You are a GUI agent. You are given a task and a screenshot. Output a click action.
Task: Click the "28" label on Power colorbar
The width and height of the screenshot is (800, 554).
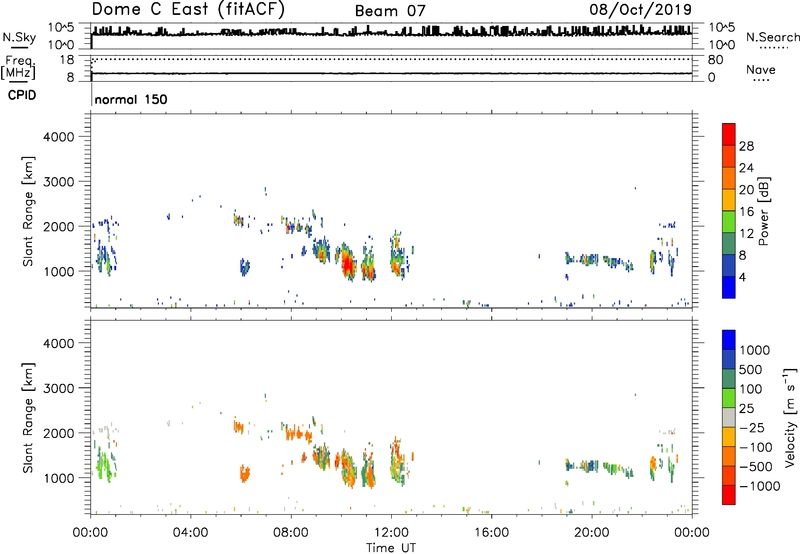[746, 146]
